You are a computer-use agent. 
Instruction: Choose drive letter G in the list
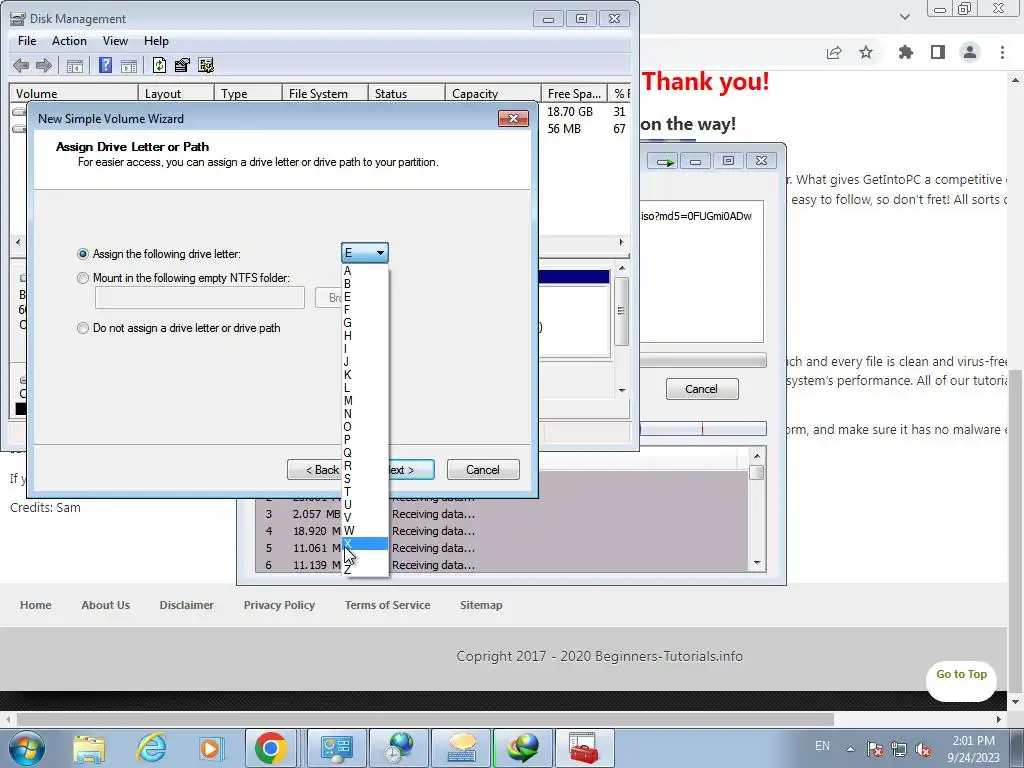coord(365,323)
